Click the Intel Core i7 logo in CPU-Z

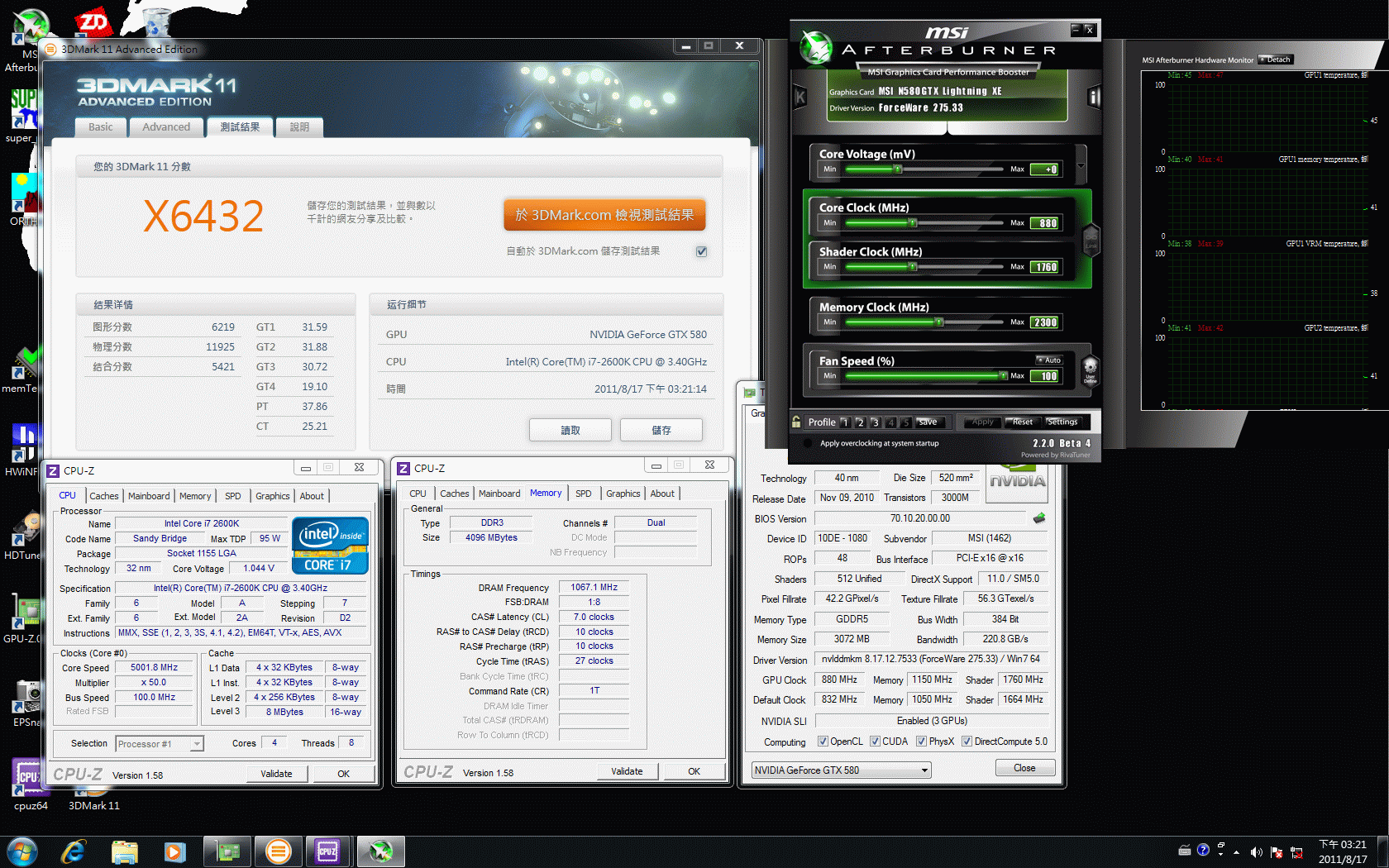point(330,545)
